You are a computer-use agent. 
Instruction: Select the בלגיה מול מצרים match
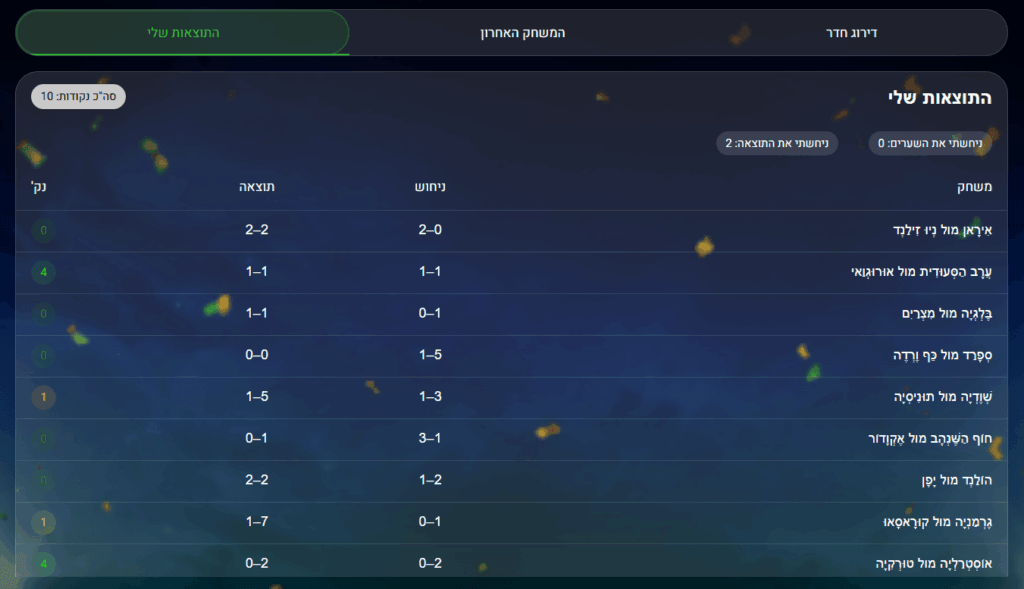point(511,314)
